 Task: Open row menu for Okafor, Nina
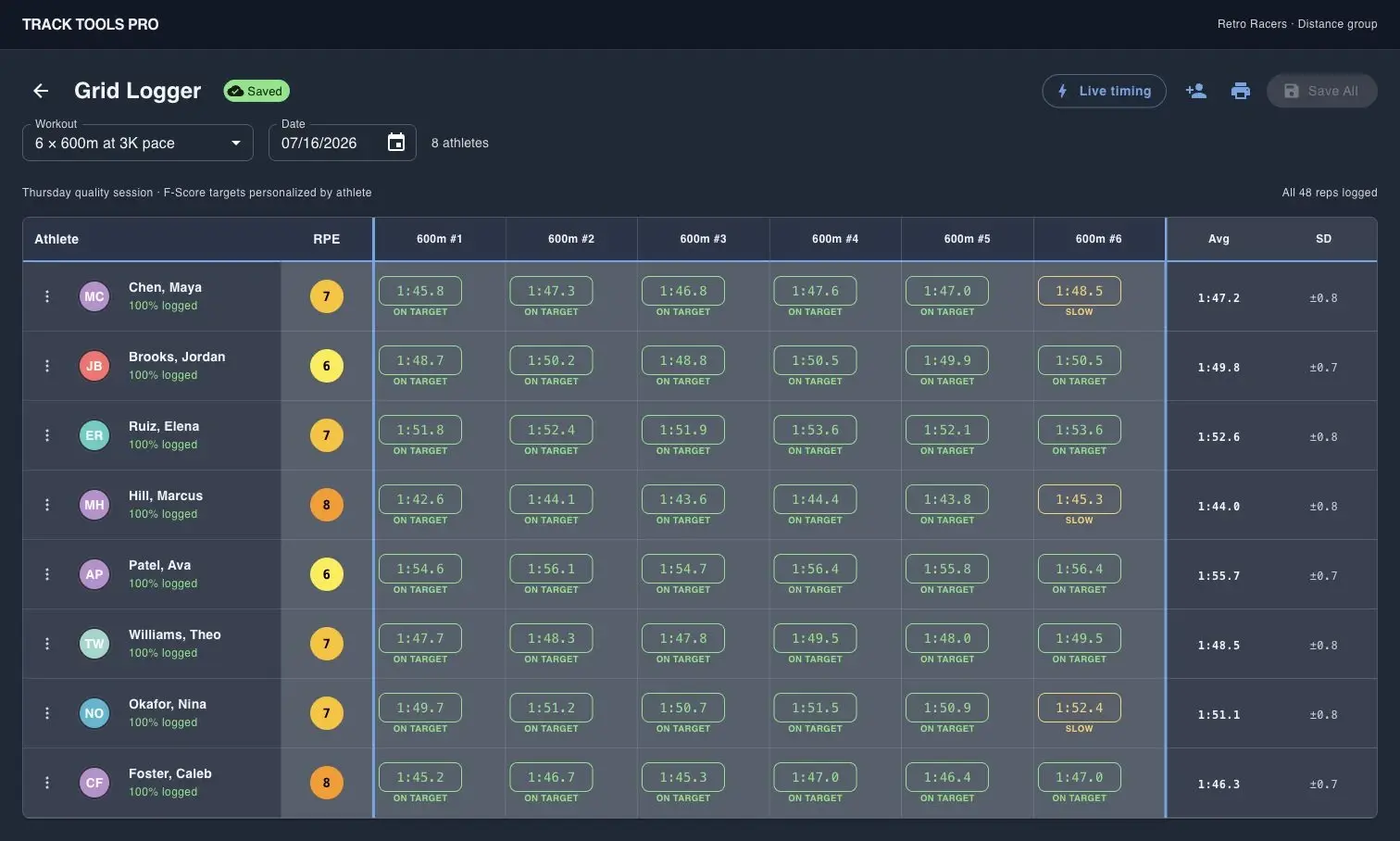point(47,713)
